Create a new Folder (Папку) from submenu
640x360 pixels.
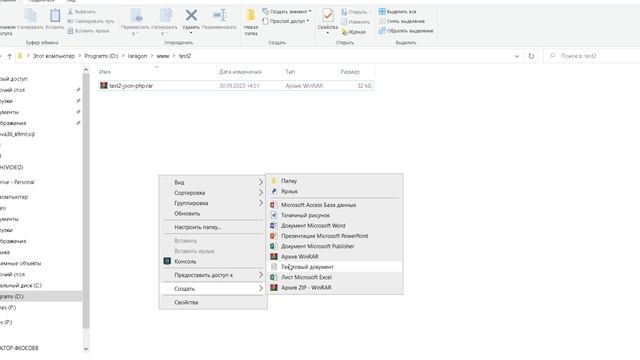point(335,181)
